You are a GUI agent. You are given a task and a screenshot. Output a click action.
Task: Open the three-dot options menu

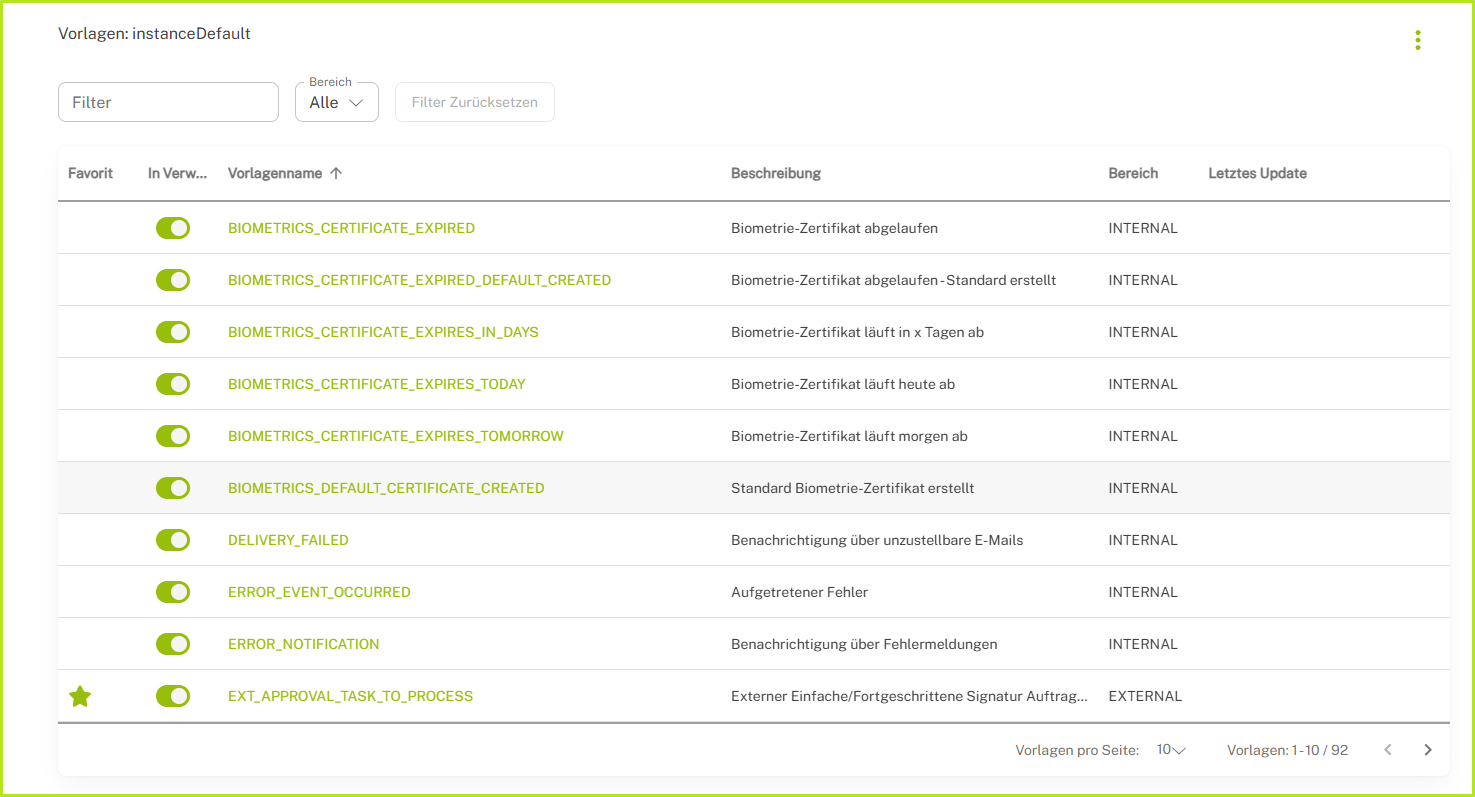(x=1417, y=40)
